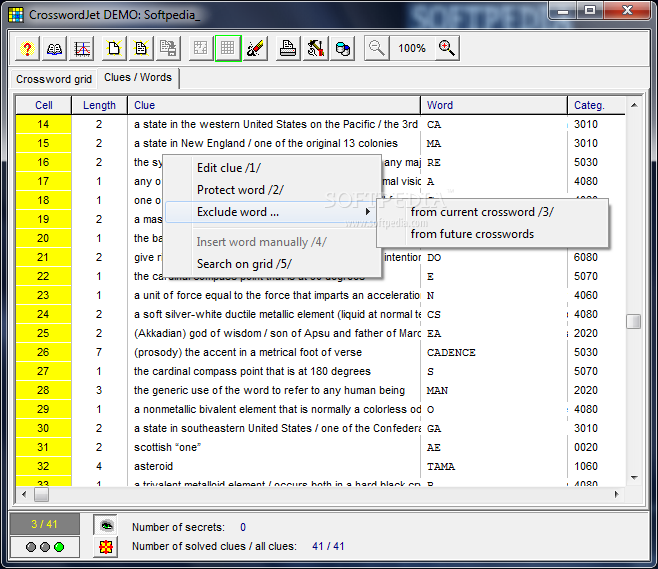Open help with the question mark icon
This screenshot has height=569, width=658.
tap(27, 49)
